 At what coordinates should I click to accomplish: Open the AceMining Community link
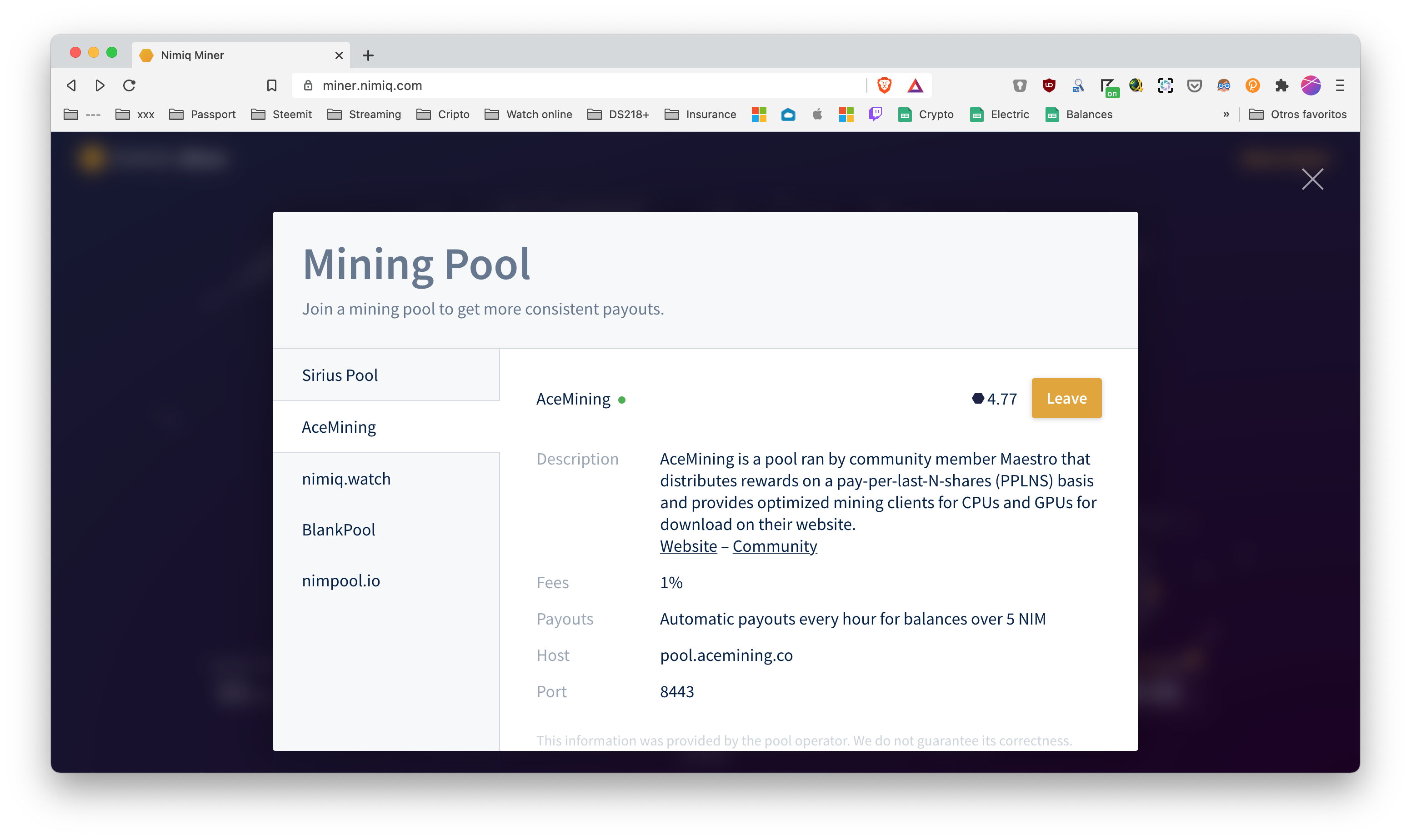click(775, 546)
